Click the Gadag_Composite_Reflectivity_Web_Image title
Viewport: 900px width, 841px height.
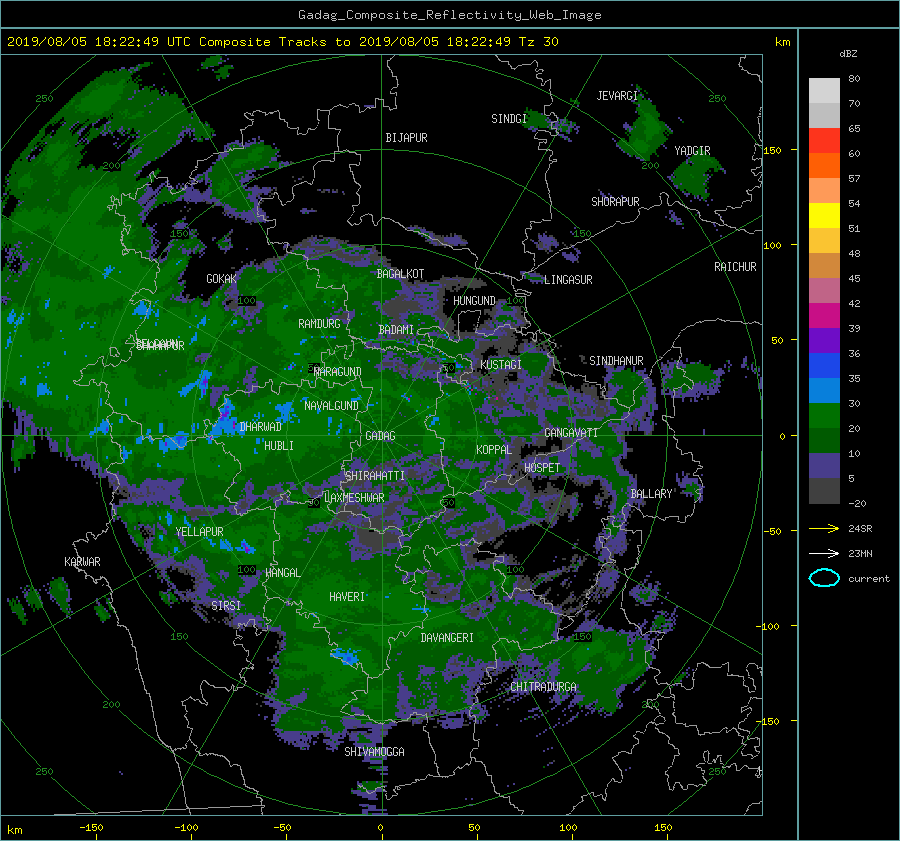[x=449, y=15]
